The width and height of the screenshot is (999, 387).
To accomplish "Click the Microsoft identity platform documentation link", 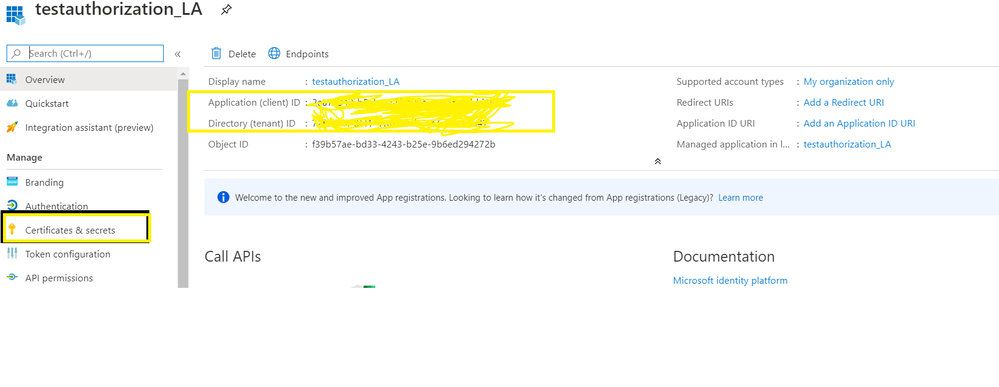I will click(x=730, y=281).
